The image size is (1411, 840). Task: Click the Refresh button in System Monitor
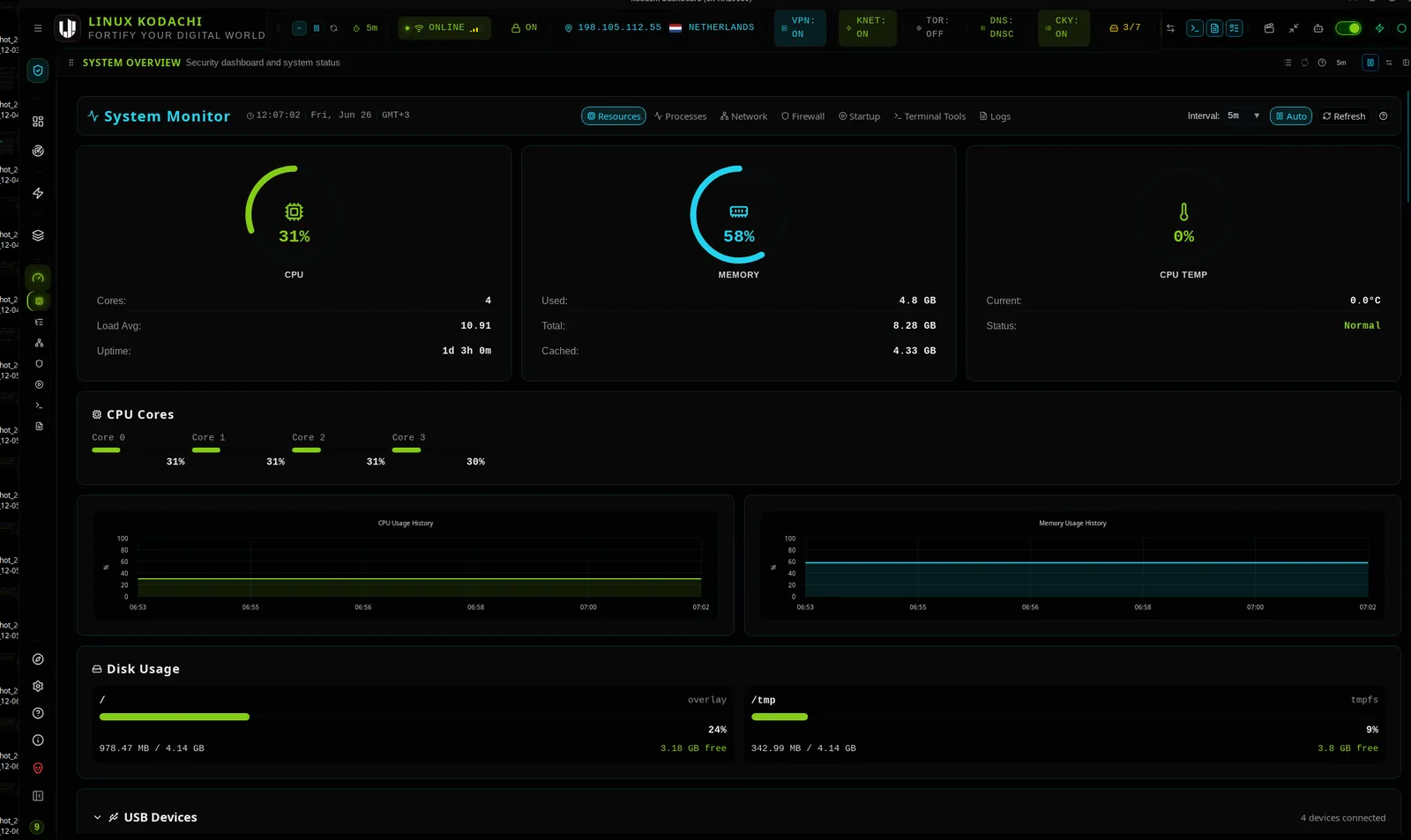1344,116
